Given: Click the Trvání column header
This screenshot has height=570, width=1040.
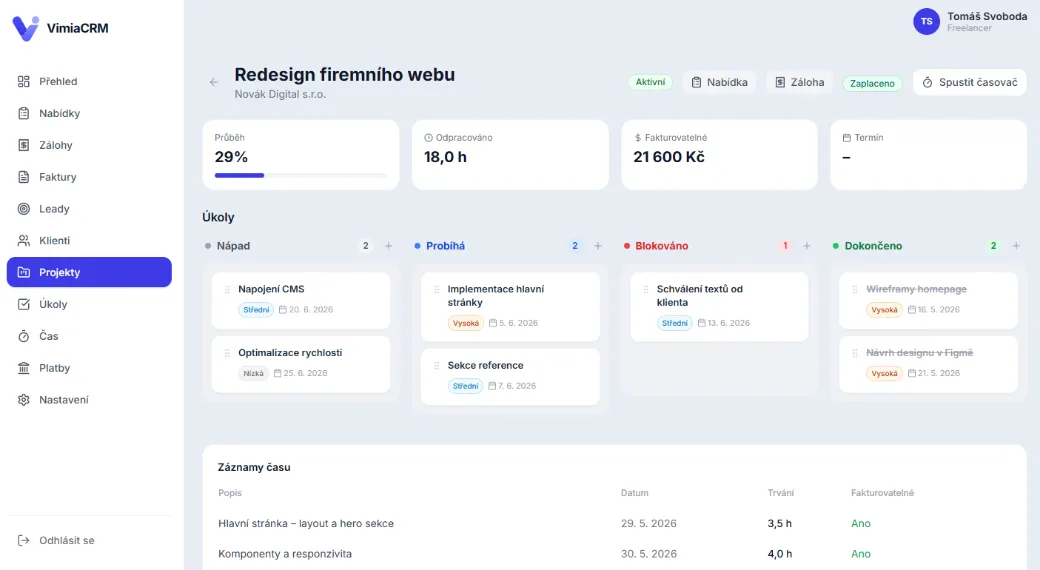Looking at the screenshot, I should pos(781,493).
